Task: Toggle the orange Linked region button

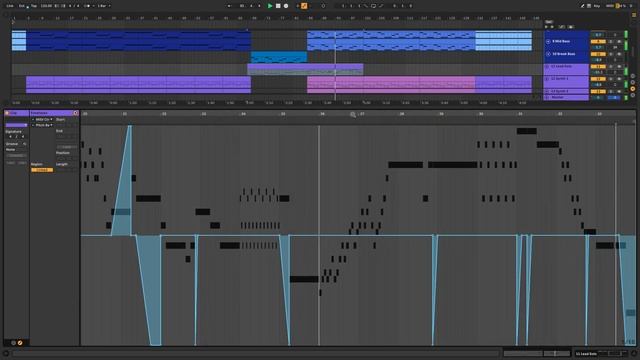Action: click(42, 170)
